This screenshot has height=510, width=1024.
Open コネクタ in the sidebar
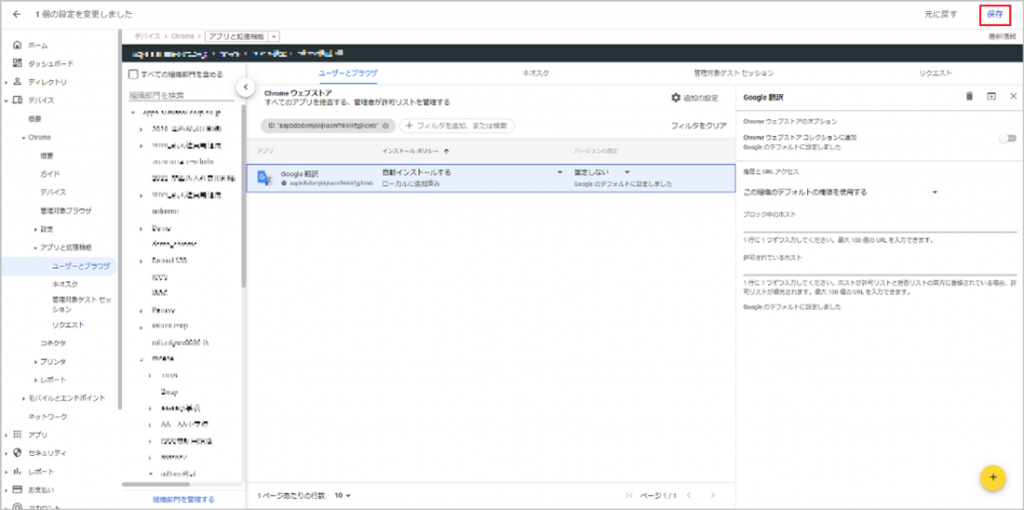(53, 343)
